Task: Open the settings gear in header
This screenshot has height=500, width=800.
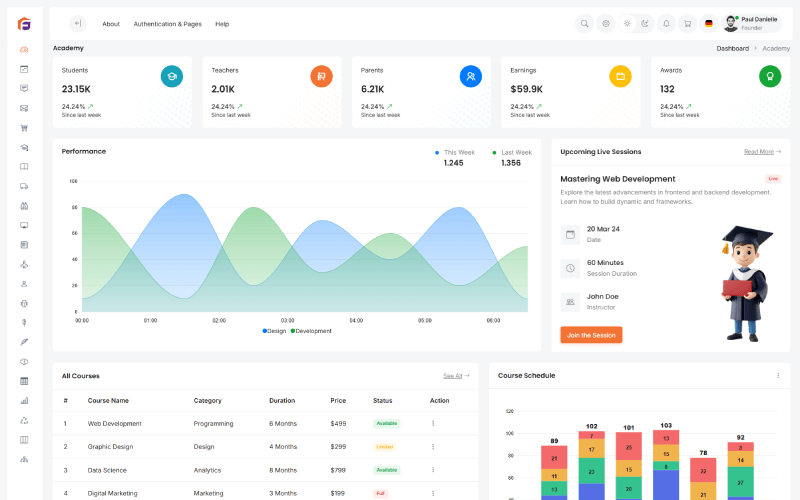Action: coord(605,23)
